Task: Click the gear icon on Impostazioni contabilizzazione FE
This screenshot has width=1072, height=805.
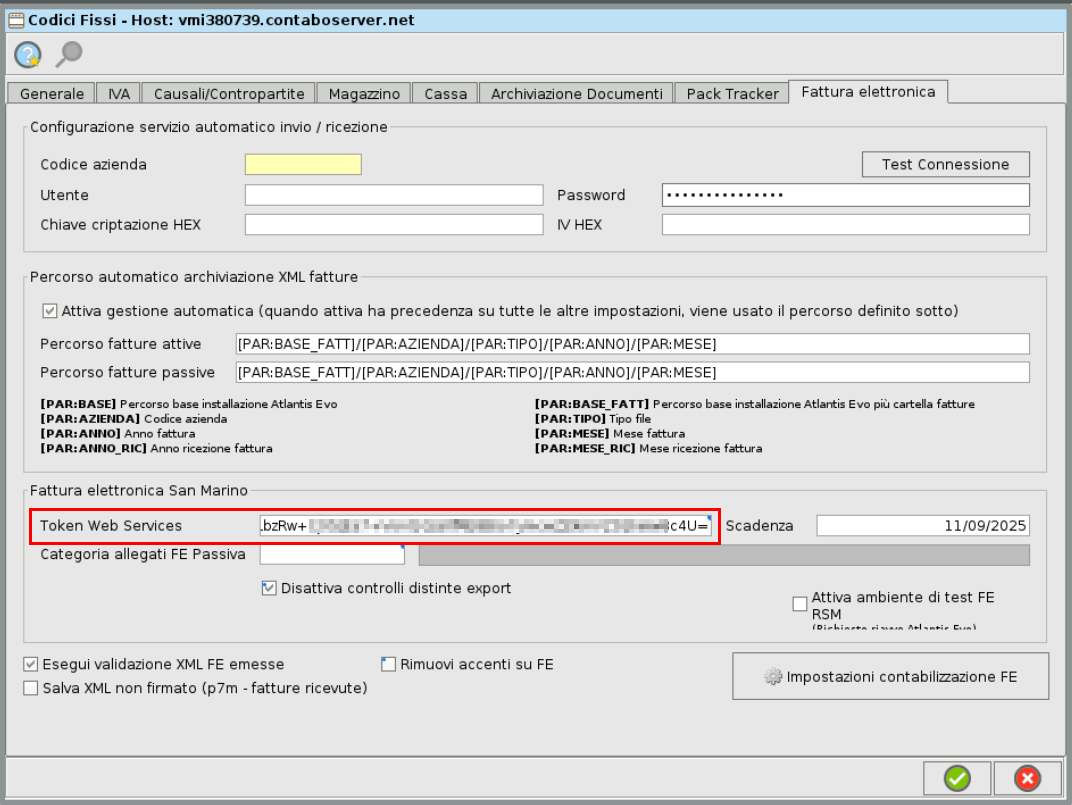Action: 772,676
